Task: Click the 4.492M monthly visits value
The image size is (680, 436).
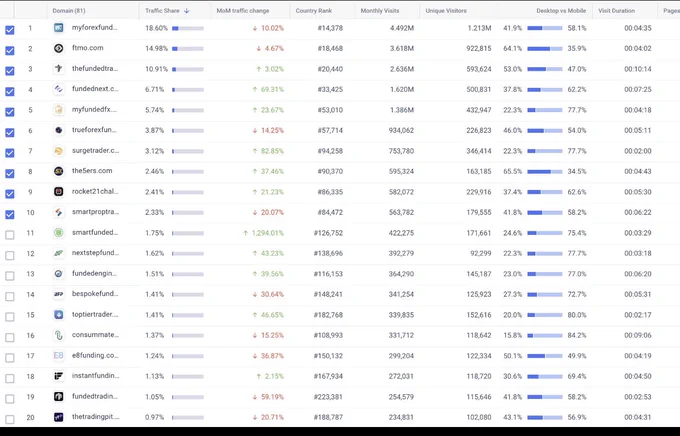Action: point(402,28)
